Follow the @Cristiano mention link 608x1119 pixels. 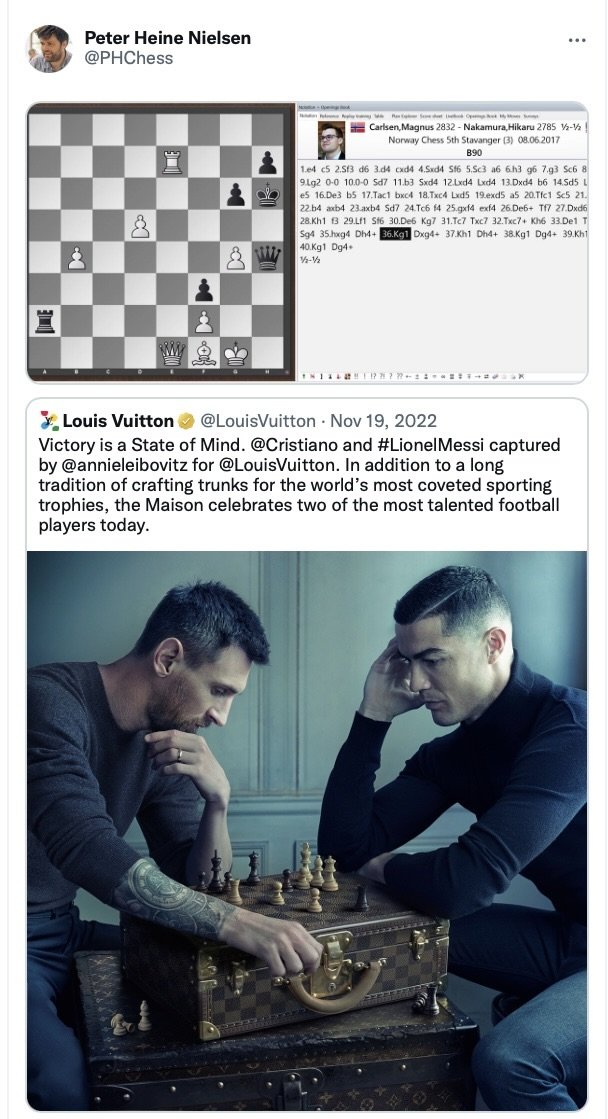[289, 445]
